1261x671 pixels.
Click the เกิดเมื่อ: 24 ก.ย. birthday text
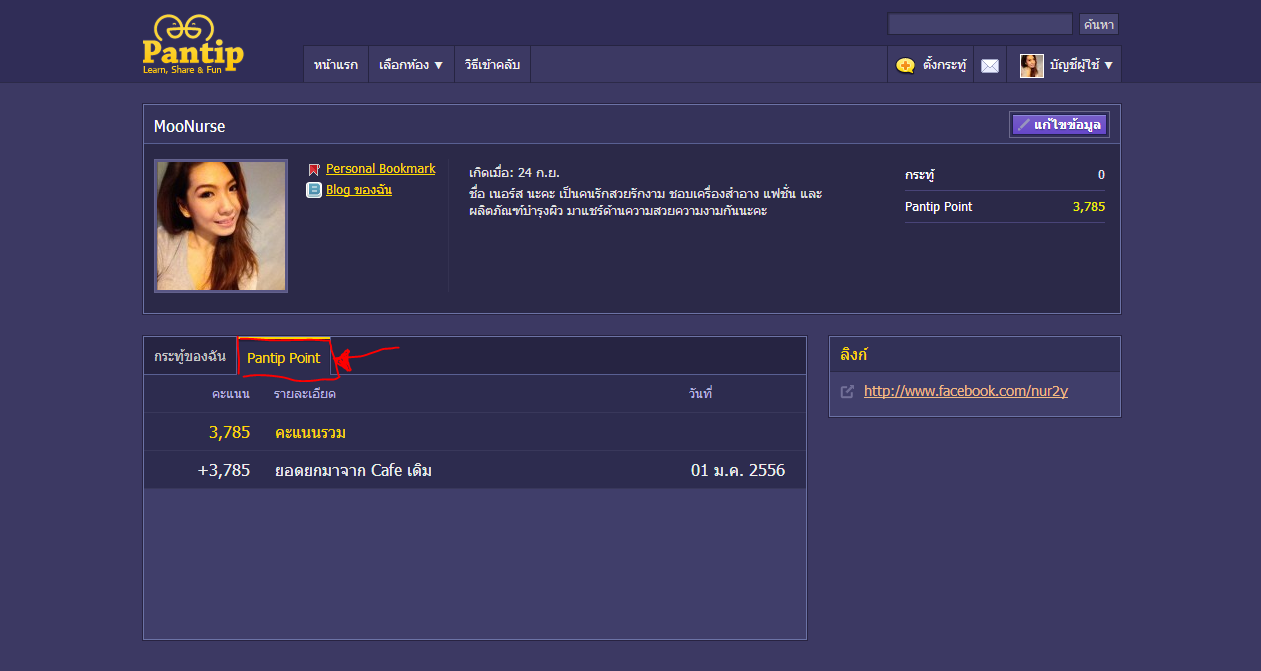click(515, 172)
